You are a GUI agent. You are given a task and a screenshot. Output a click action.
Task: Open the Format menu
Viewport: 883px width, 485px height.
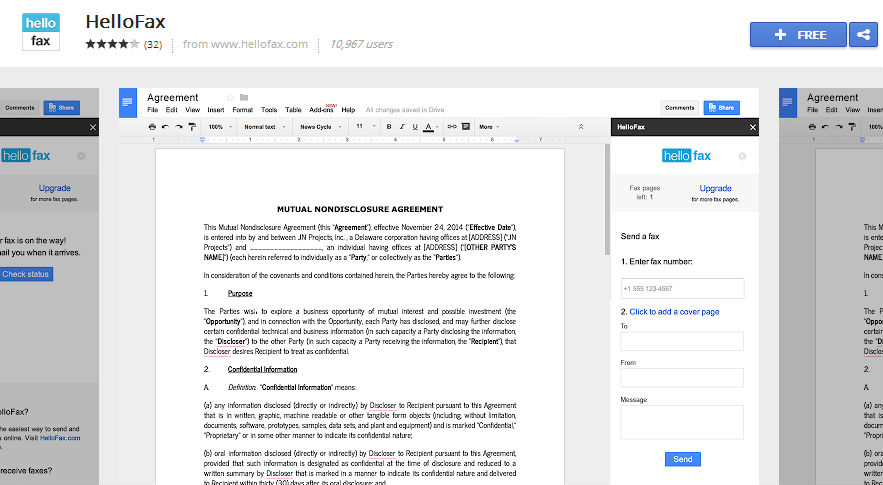[x=243, y=110]
